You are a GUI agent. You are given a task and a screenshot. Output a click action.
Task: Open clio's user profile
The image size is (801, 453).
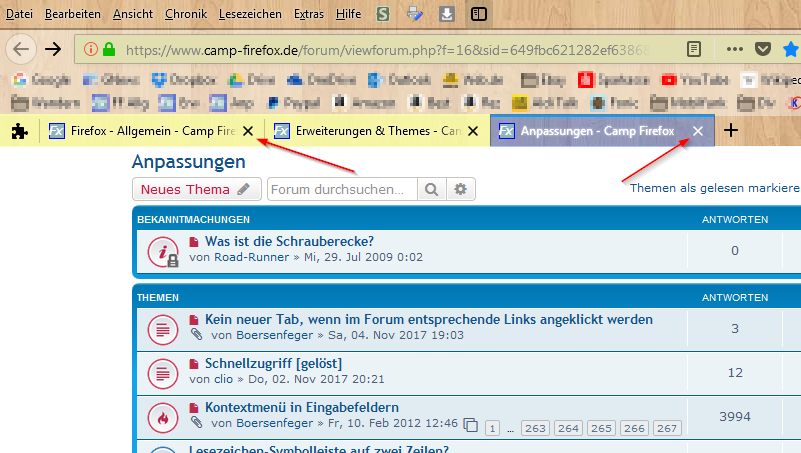tap(223, 379)
